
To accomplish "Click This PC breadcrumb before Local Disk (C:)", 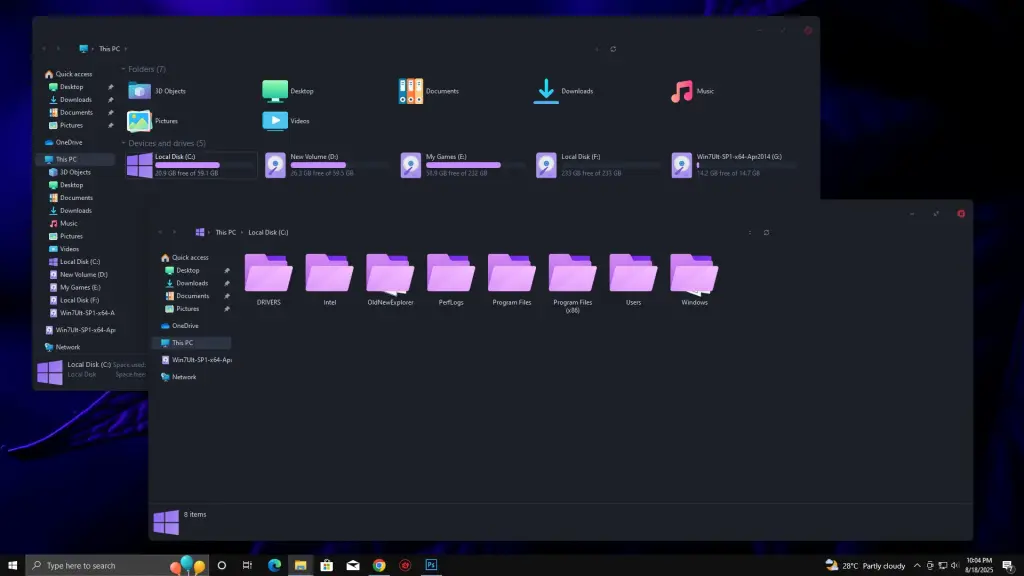I will pos(226,232).
